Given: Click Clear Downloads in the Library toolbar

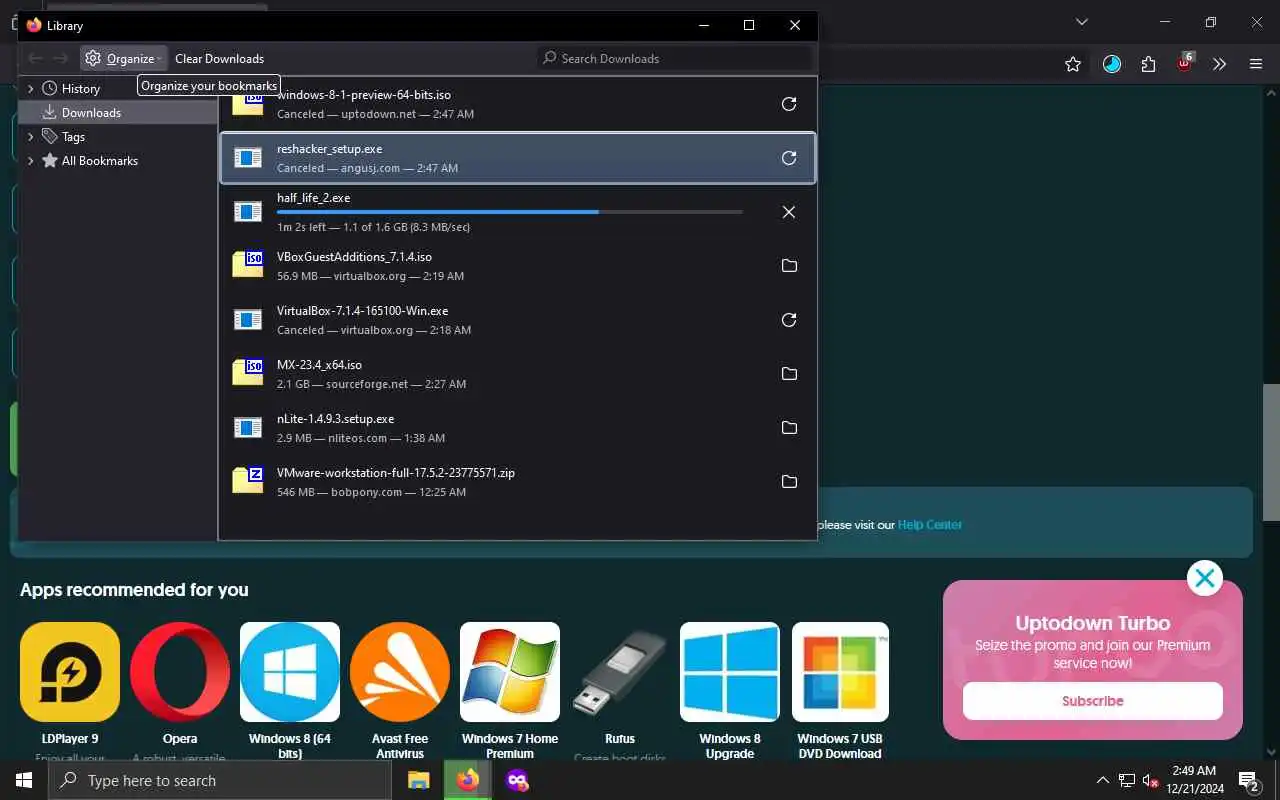Looking at the screenshot, I should coord(219,58).
